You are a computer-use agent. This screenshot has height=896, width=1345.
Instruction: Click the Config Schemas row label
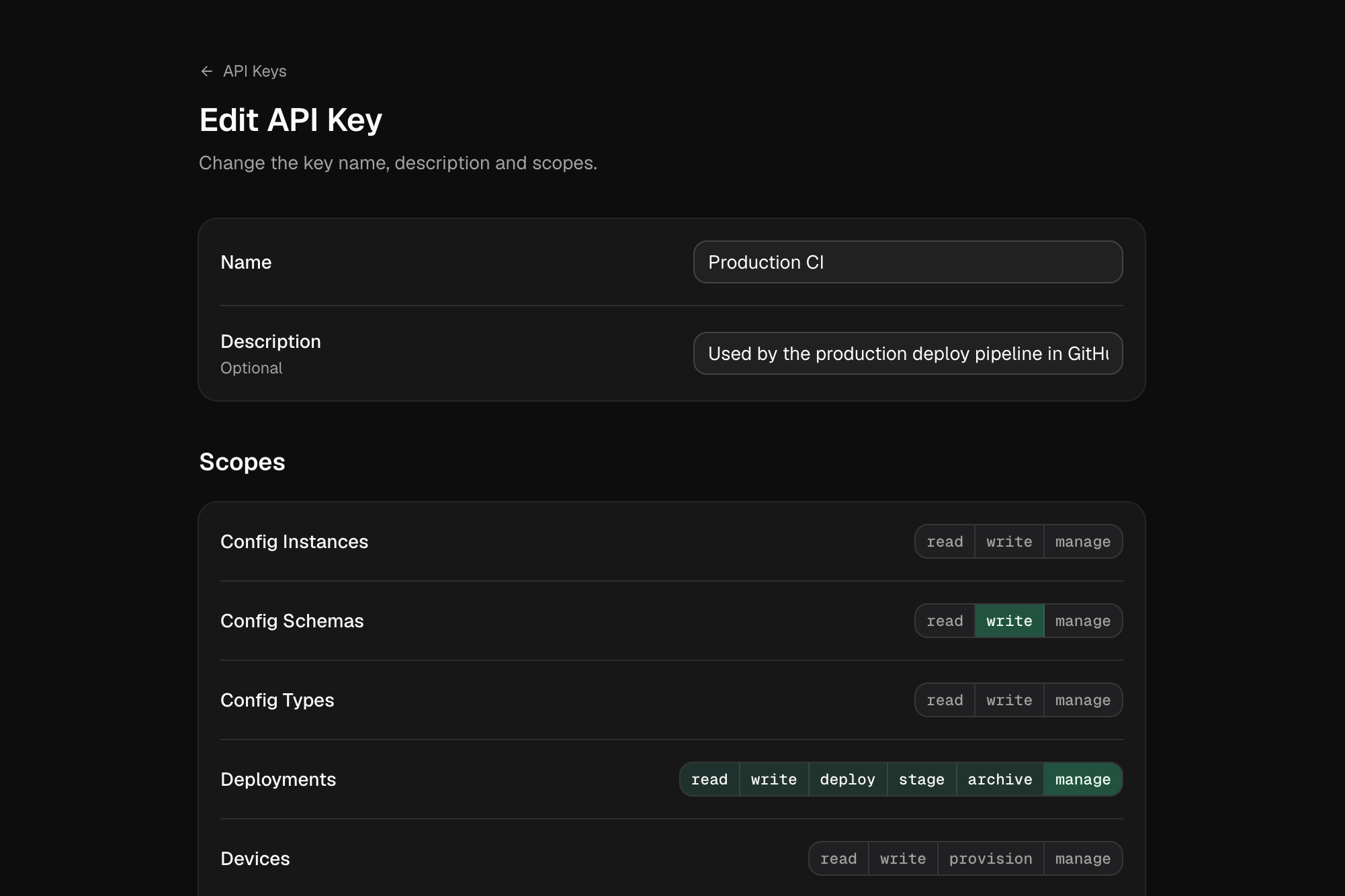point(292,621)
